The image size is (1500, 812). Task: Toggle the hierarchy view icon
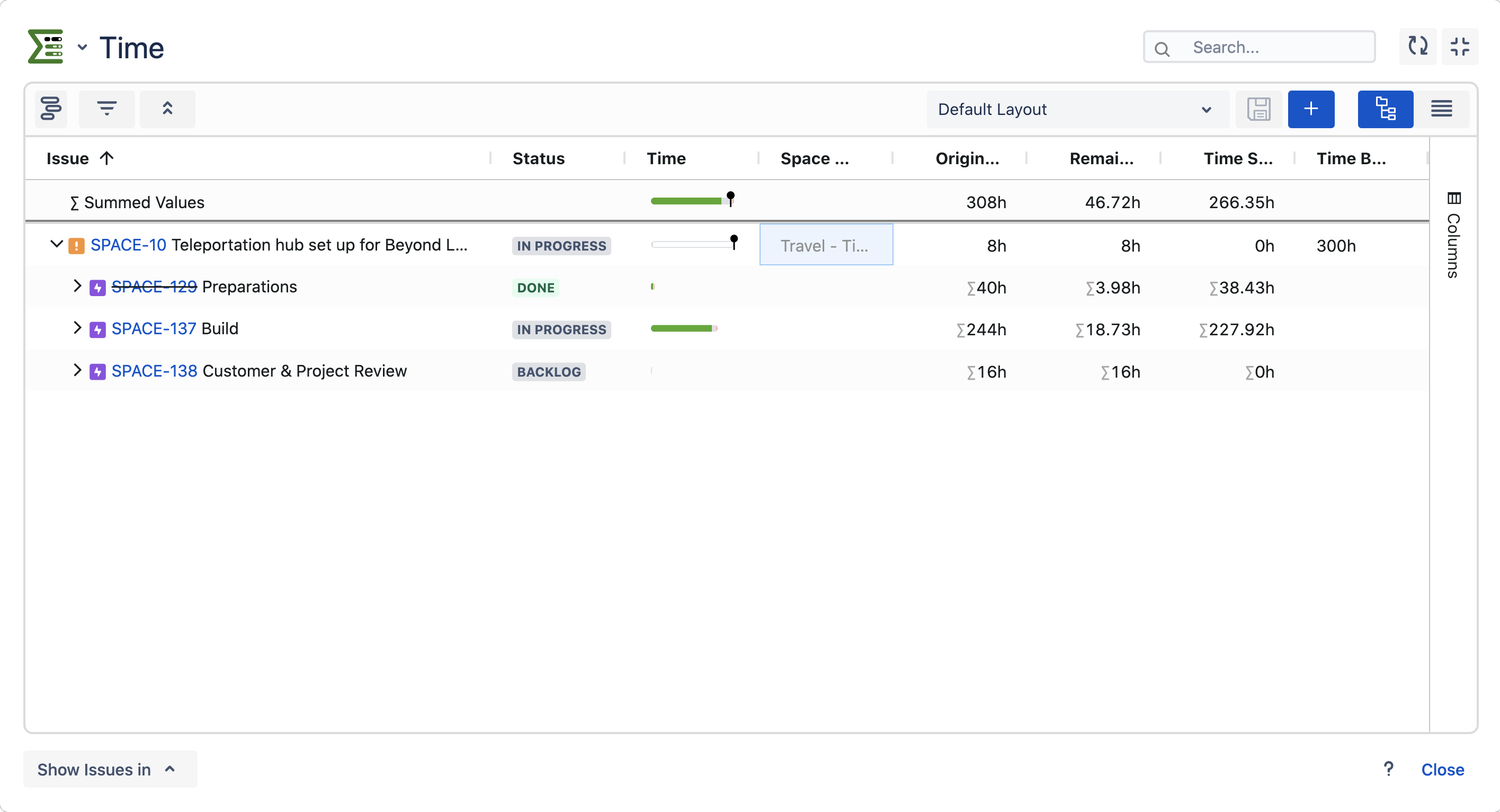(1385, 109)
